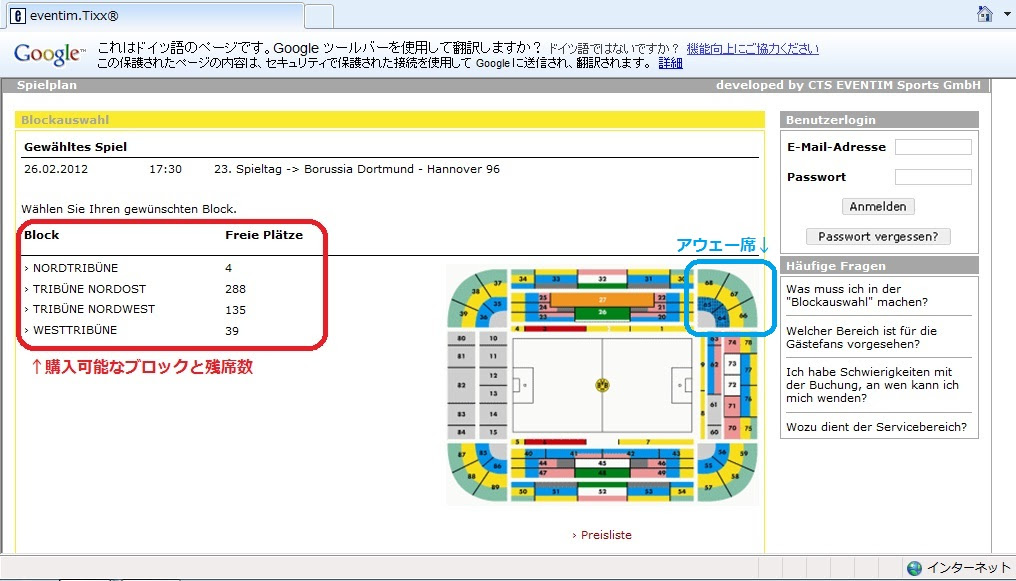Image resolution: width=1016 pixels, height=581 pixels.
Task: Focus the Passwort input field
Action: coord(933,177)
